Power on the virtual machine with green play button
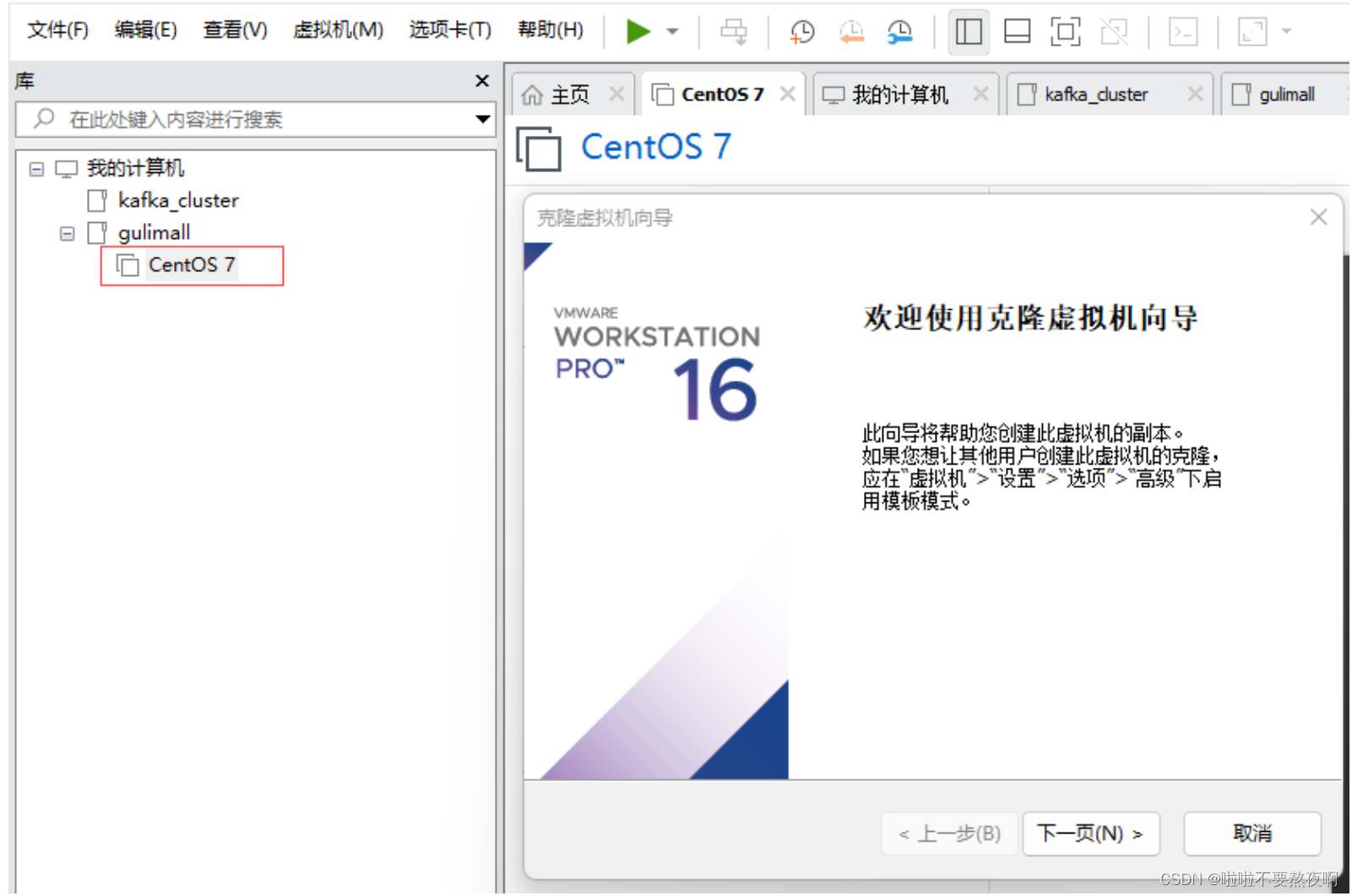This screenshot has height=896, width=1352. 638,32
